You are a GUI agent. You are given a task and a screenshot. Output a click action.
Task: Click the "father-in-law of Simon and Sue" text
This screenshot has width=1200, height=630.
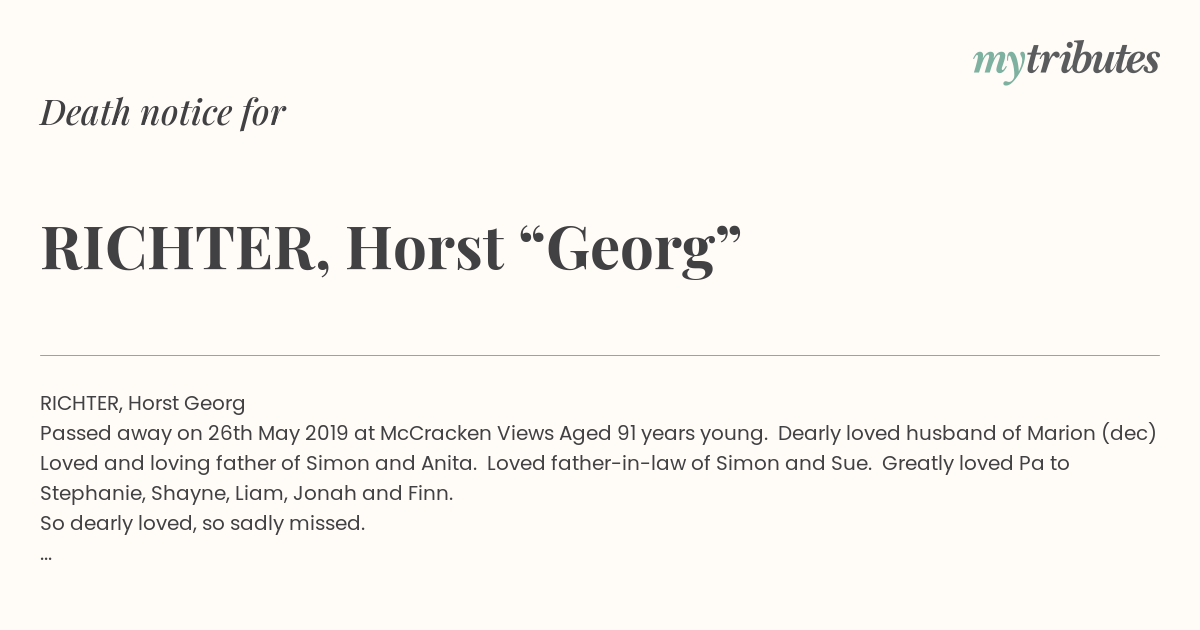(x=713, y=463)
